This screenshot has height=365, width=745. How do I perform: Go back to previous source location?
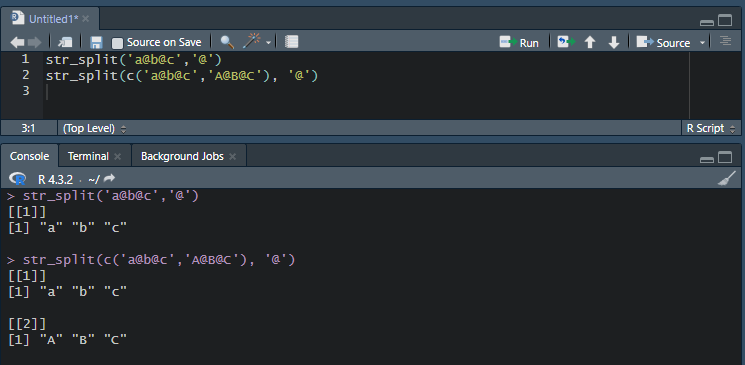coord(17,42)
